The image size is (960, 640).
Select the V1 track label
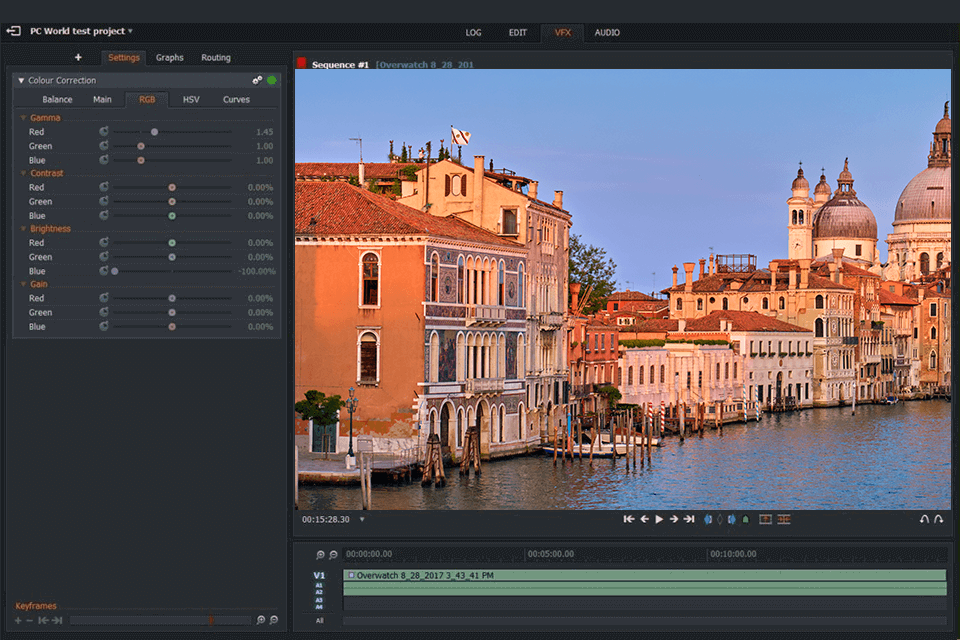319,575
